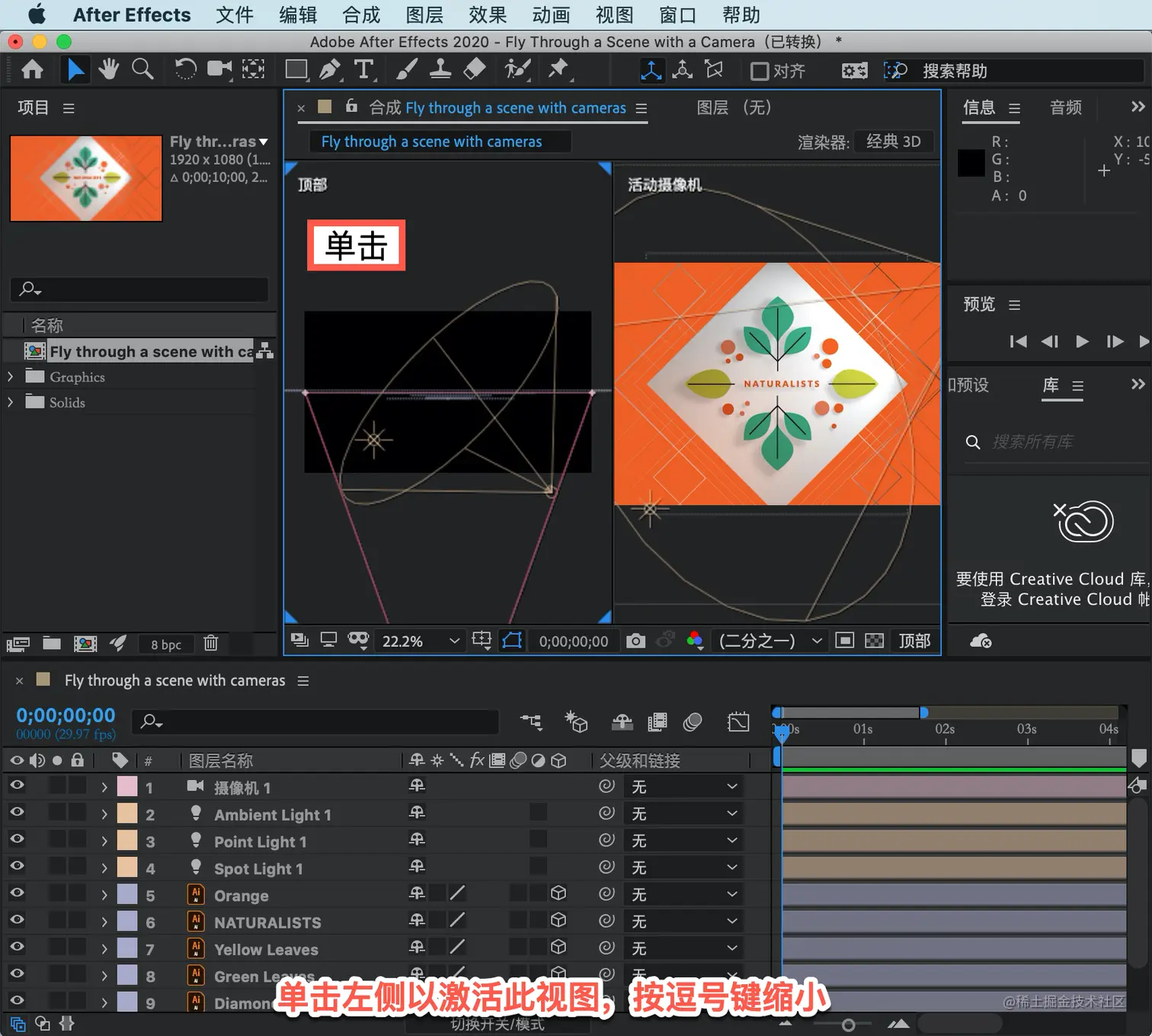Choose the World Axis mode icon
Image resolution: width=1152 pixels, height=1036 pixels.
coord(683,70)
